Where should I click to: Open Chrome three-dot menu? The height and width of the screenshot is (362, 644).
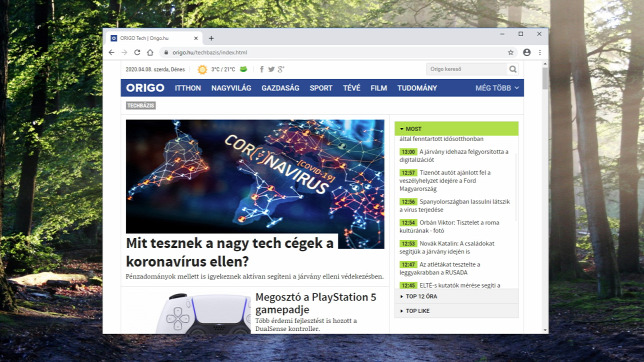pos(540,53)
